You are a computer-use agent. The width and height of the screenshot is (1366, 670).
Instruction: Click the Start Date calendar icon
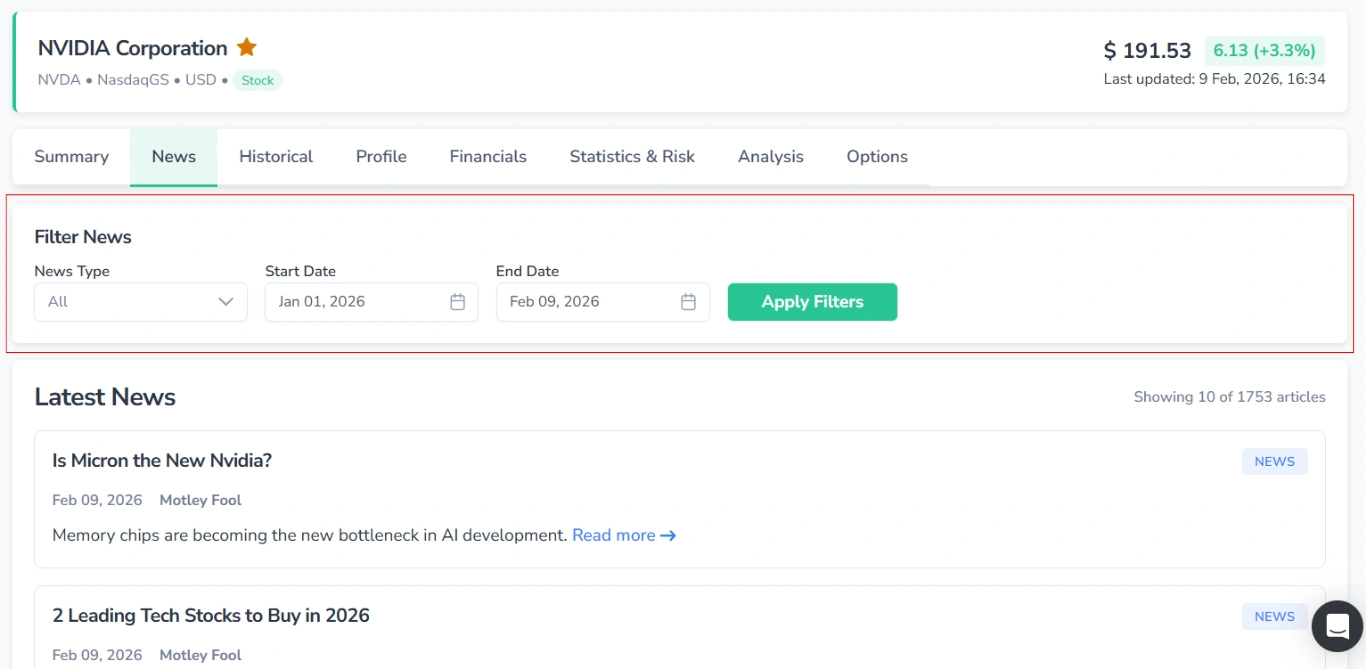pos(457,302)
